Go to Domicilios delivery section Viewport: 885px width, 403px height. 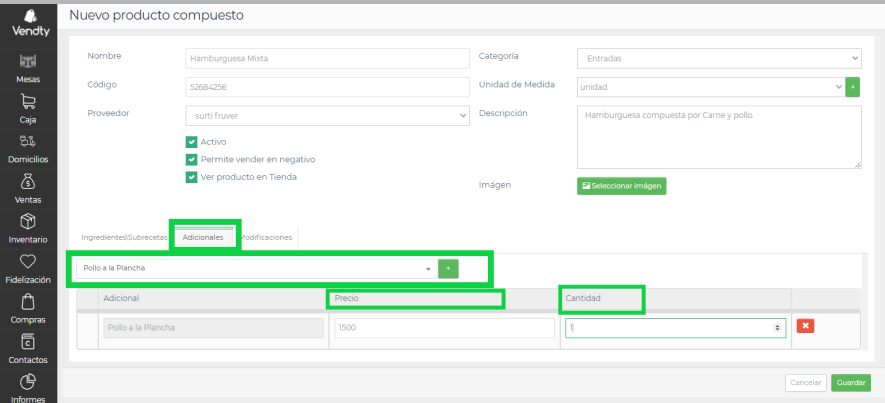[28, 150]
